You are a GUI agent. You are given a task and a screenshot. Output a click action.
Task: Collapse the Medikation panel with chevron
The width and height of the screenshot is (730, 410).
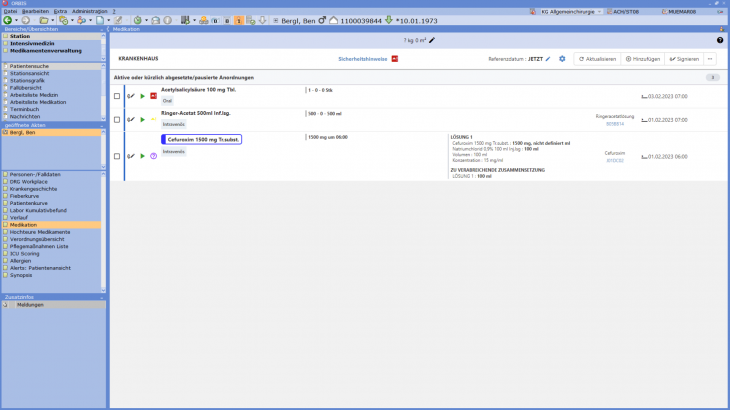(109, 30)
